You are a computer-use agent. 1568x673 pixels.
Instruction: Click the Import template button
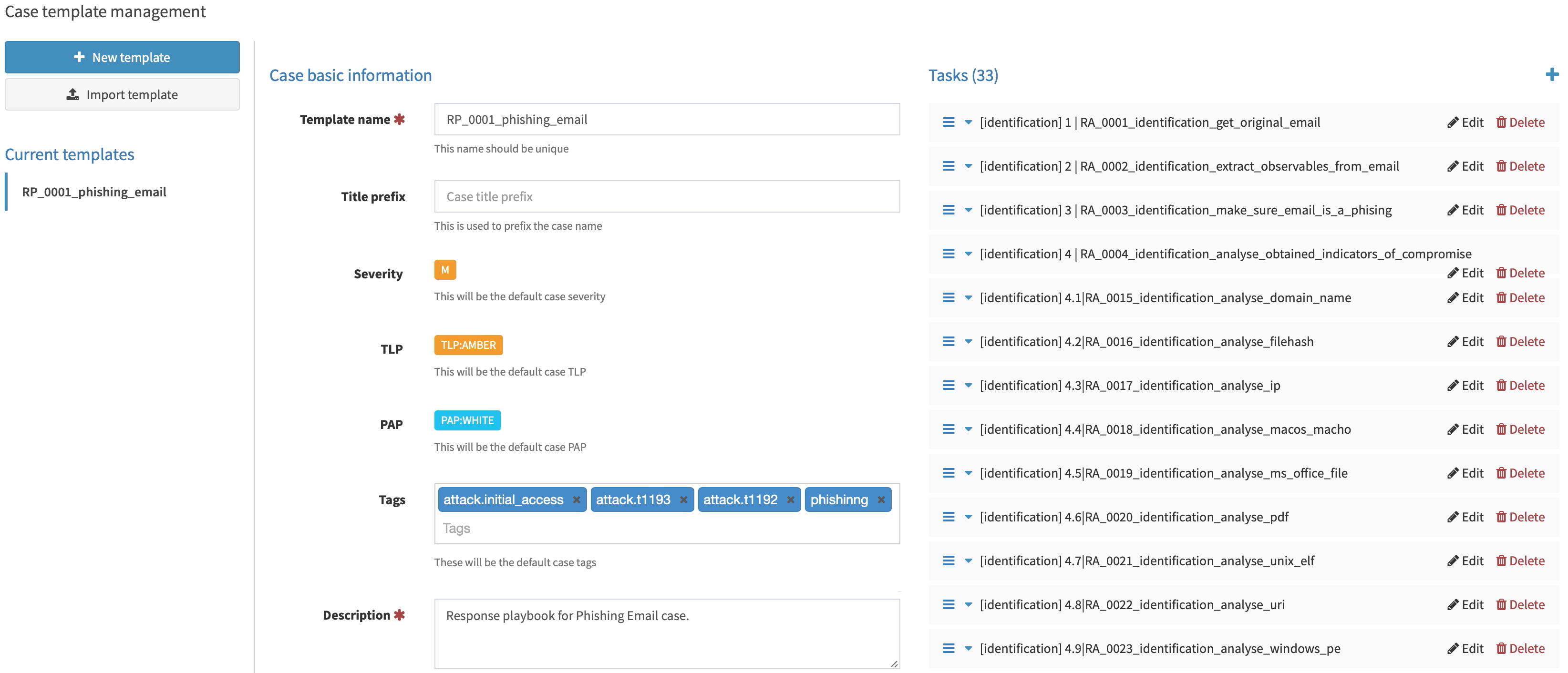(122, 94)
